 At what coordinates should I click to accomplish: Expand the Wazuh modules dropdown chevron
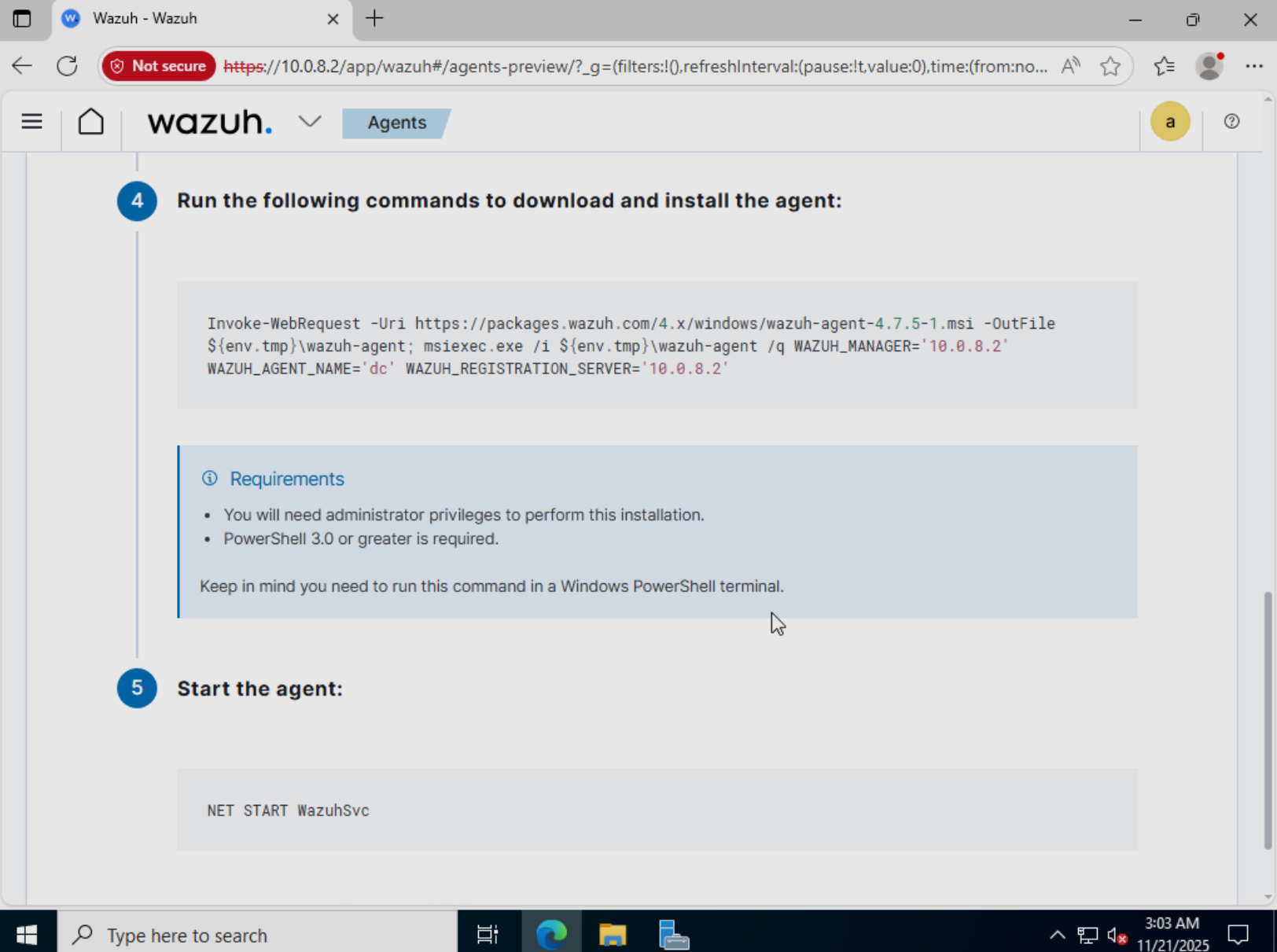click(310, 122)
